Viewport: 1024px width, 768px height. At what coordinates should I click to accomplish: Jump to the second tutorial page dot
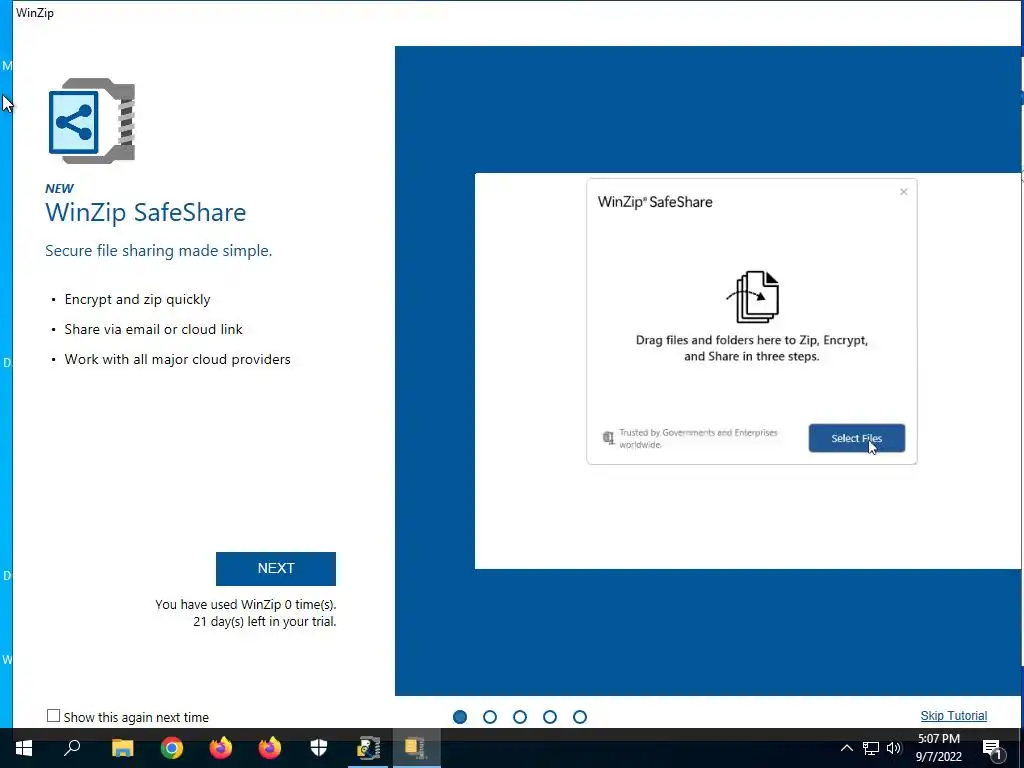tap(490, 717)
